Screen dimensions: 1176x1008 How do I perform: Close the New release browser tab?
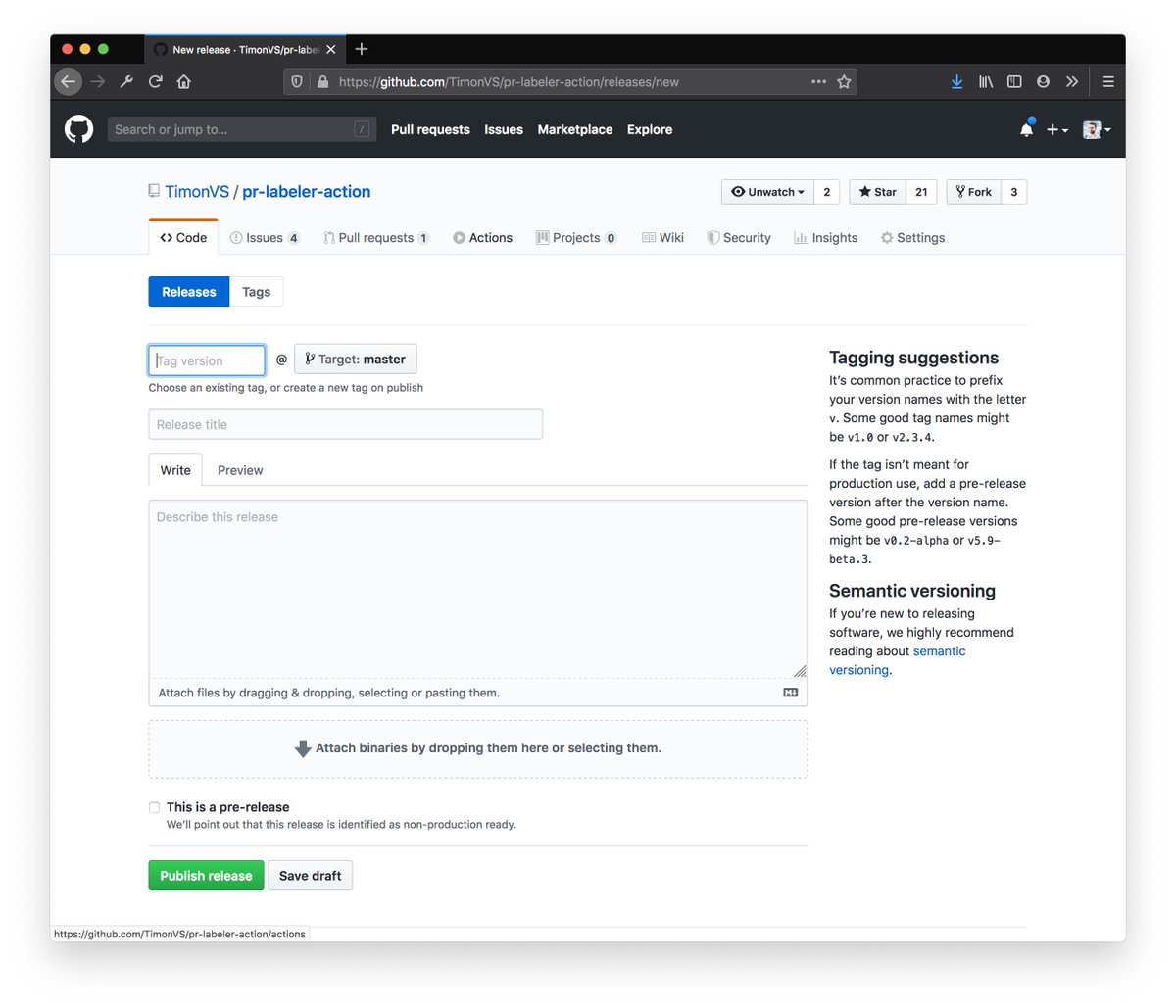(x=331, y=49)
